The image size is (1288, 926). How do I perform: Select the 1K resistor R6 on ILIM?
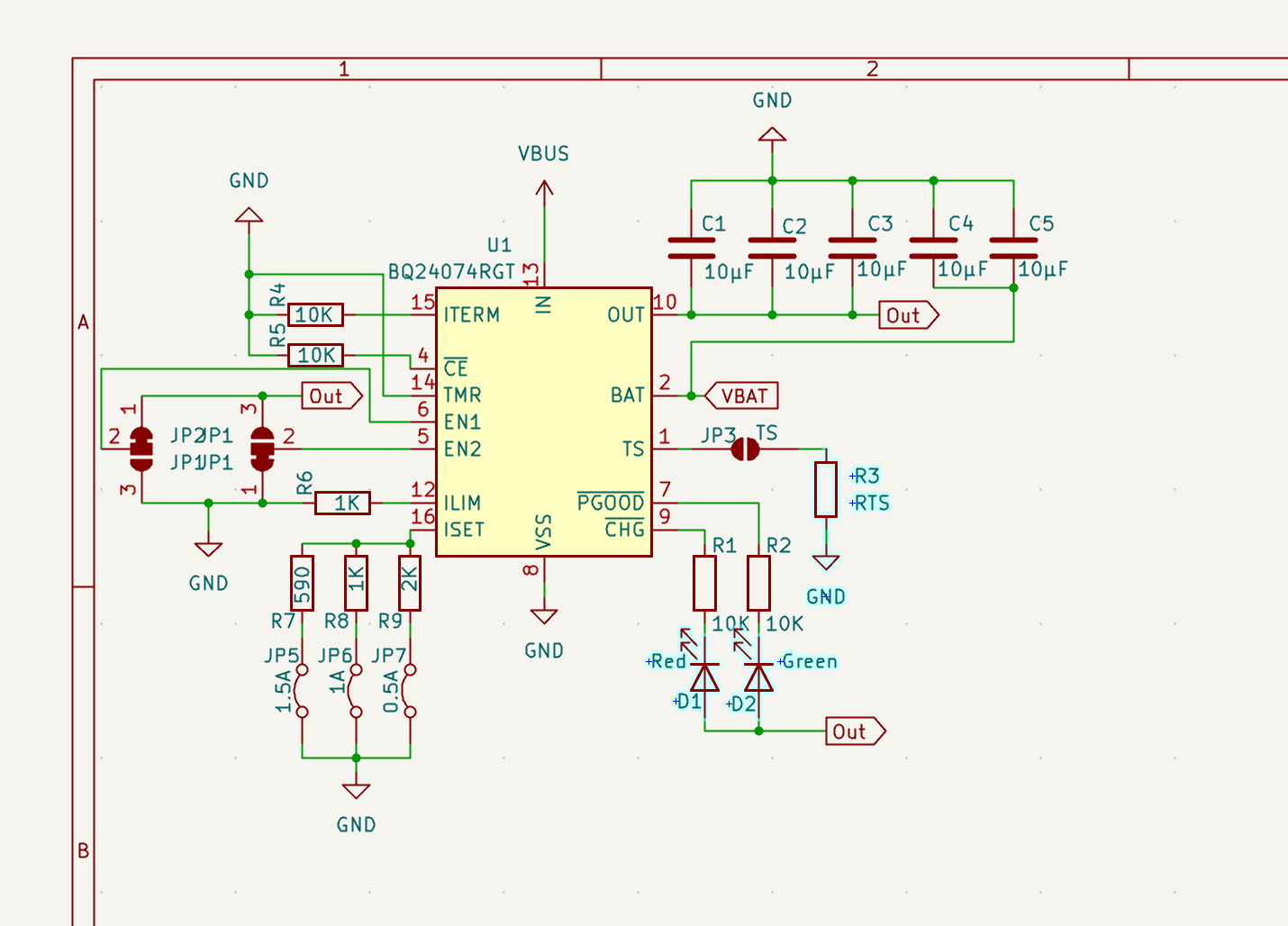pos(343,503)
